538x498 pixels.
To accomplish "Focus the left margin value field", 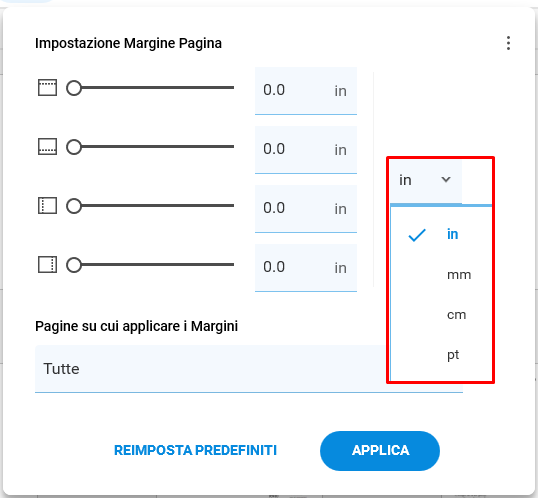I will tap(306, 209).
